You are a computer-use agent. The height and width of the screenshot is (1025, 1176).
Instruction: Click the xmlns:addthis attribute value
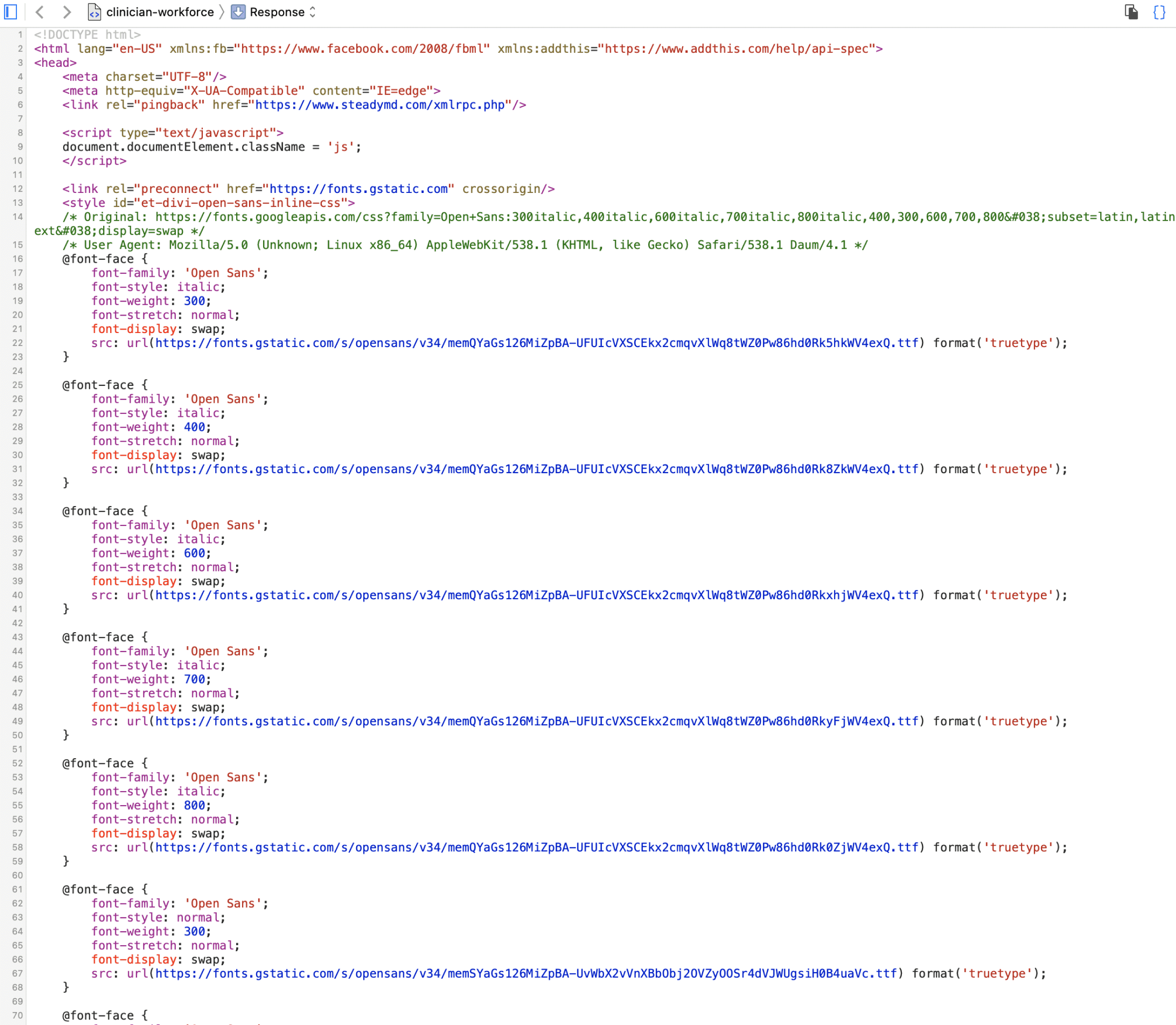click(737, 49)
